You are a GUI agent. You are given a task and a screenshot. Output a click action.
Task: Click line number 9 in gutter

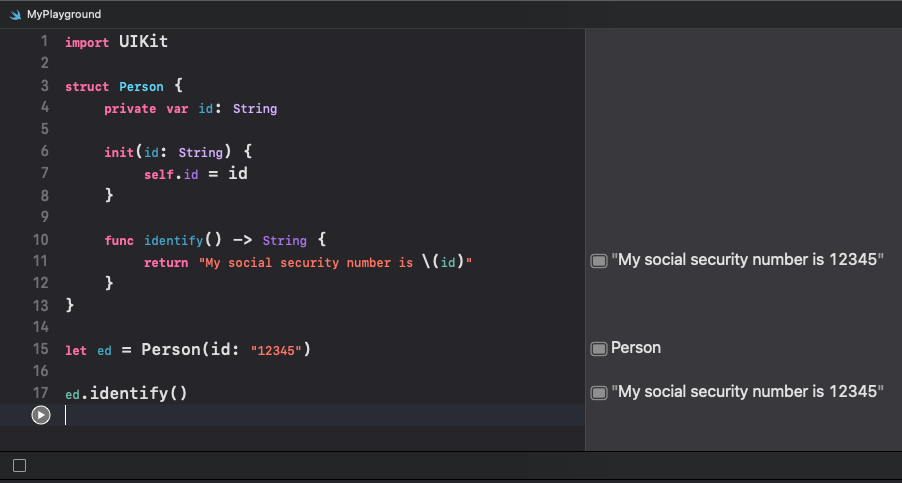click(x=44, y=217)
